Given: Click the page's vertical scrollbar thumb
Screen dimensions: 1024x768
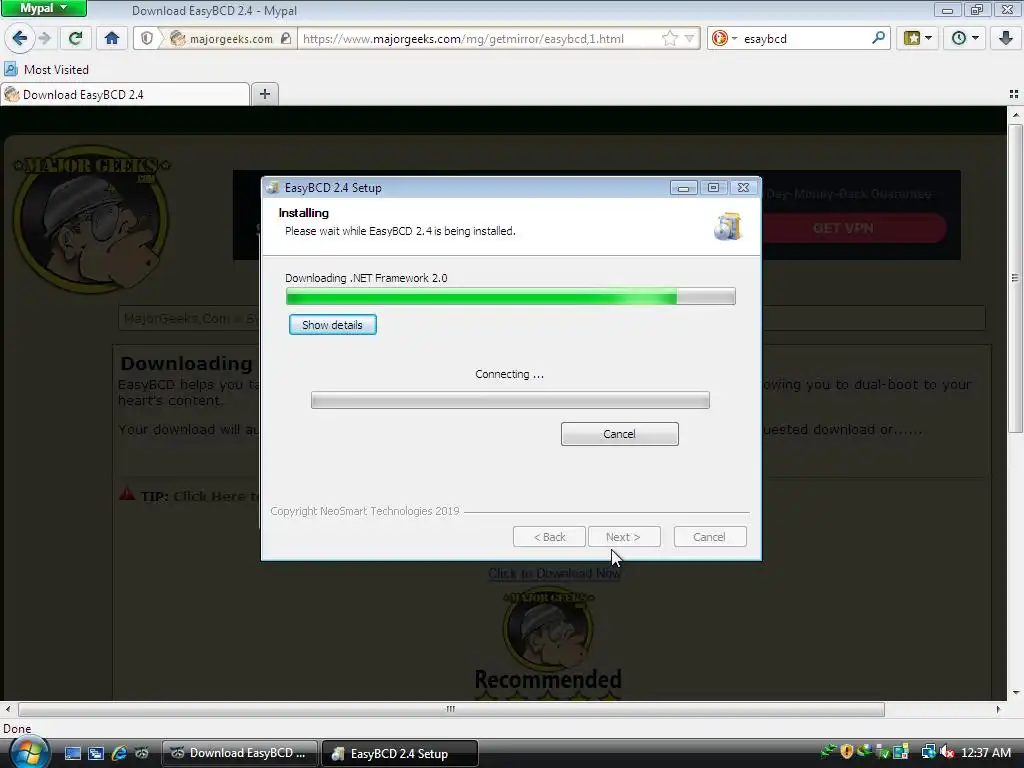Looking at the screenshot, I should (x=1015, y=277).
